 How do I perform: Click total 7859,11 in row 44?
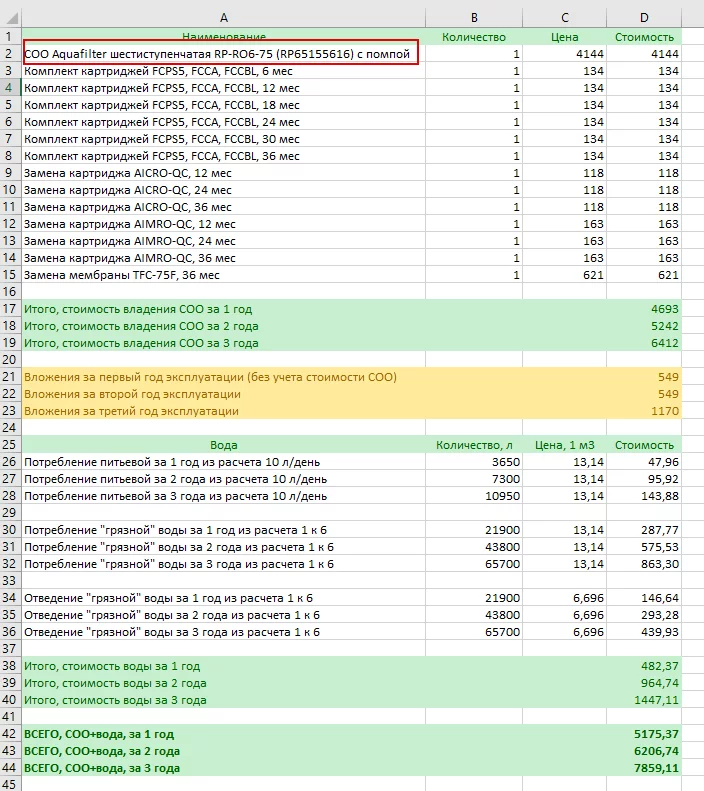pyautogui.click(x=644, y=768)
